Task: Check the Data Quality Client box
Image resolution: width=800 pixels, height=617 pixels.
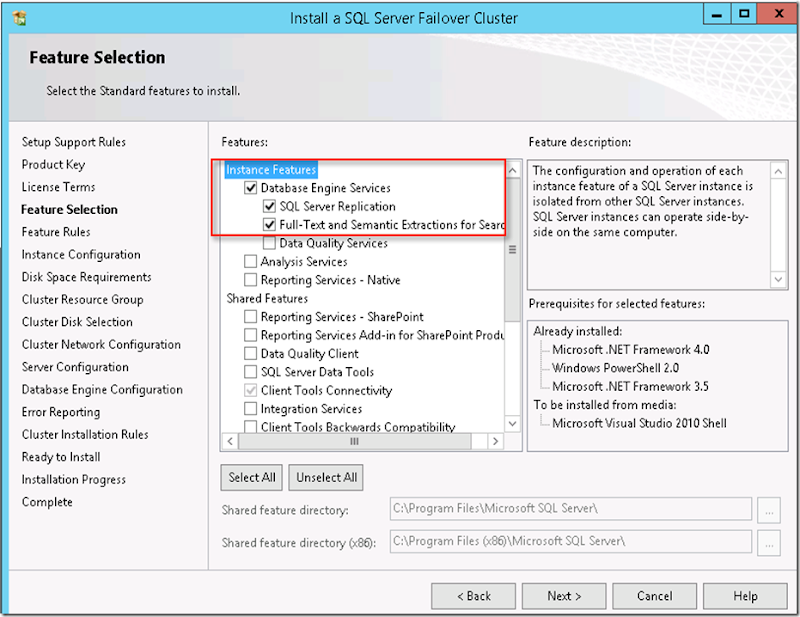Action: click(251, 353)
